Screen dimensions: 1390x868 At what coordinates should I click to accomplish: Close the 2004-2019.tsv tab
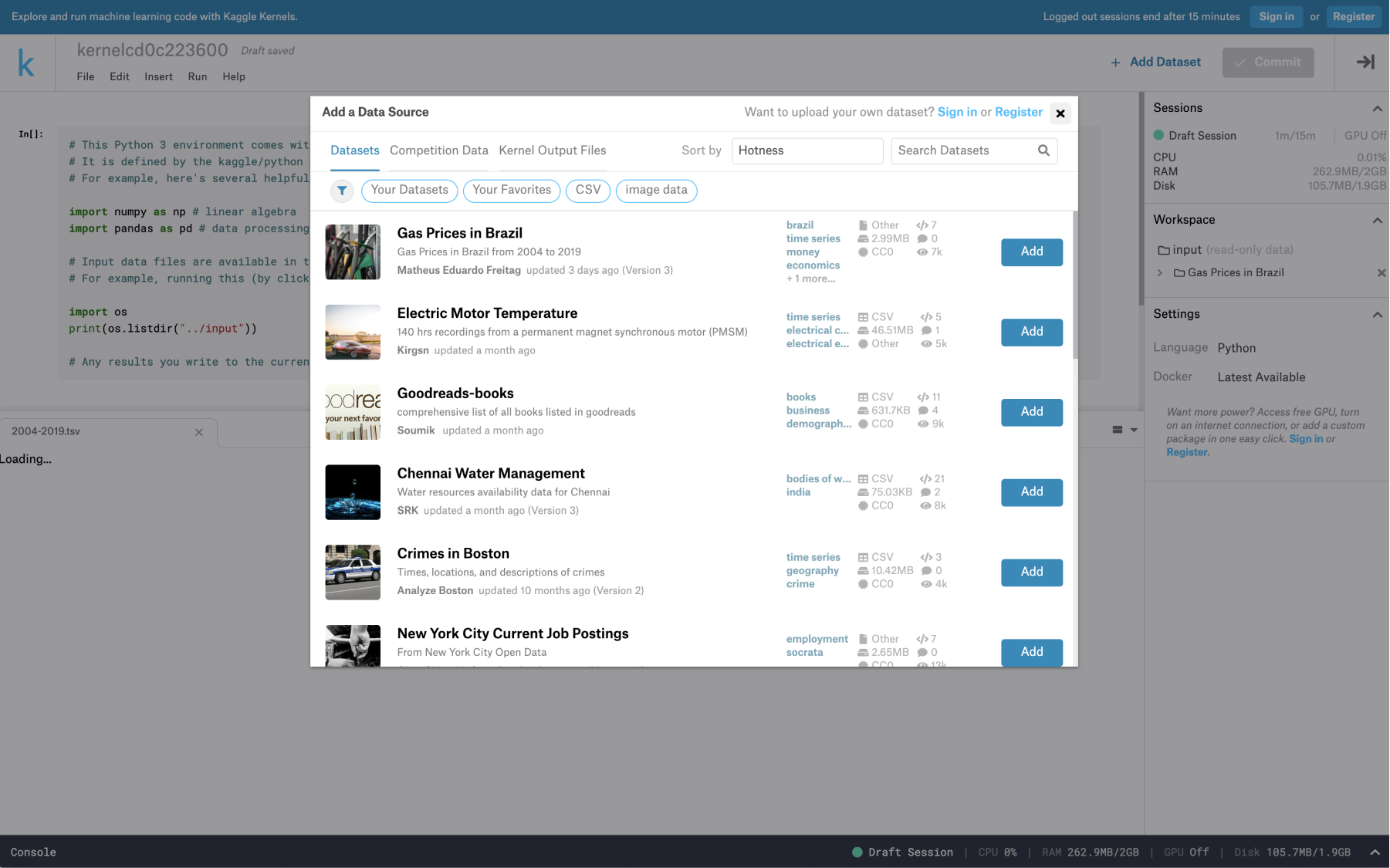coord(199,432)
